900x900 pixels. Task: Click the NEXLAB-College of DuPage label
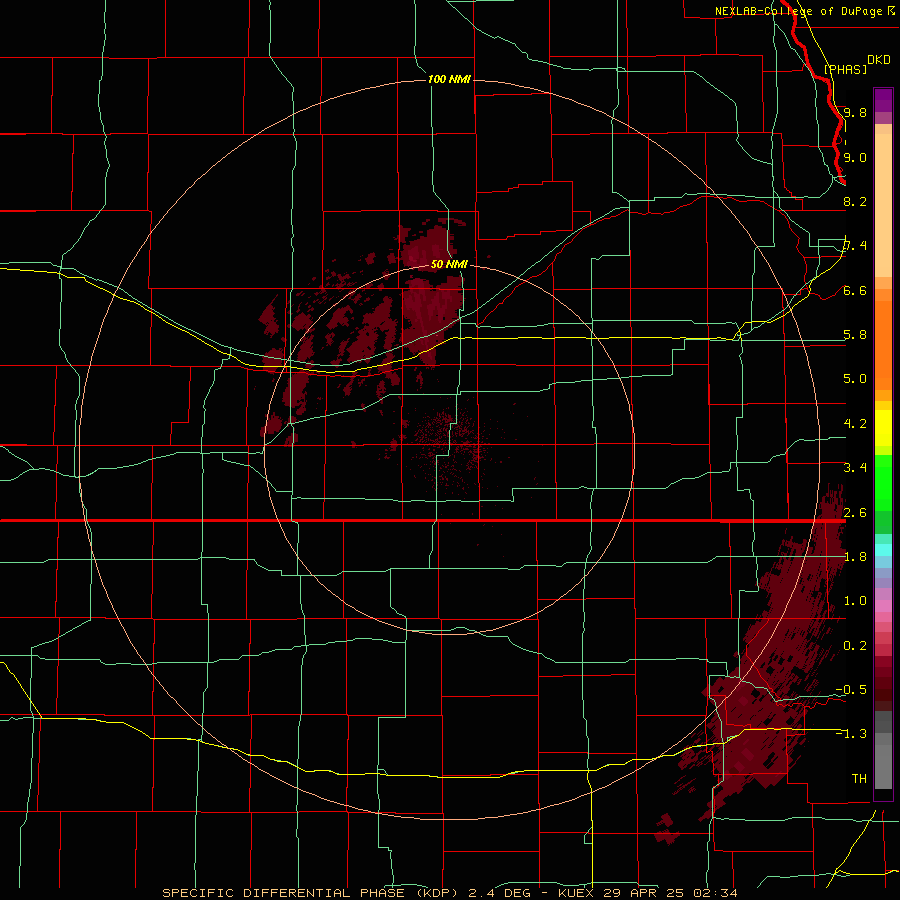pyautogui.click(x=798, y=11)
